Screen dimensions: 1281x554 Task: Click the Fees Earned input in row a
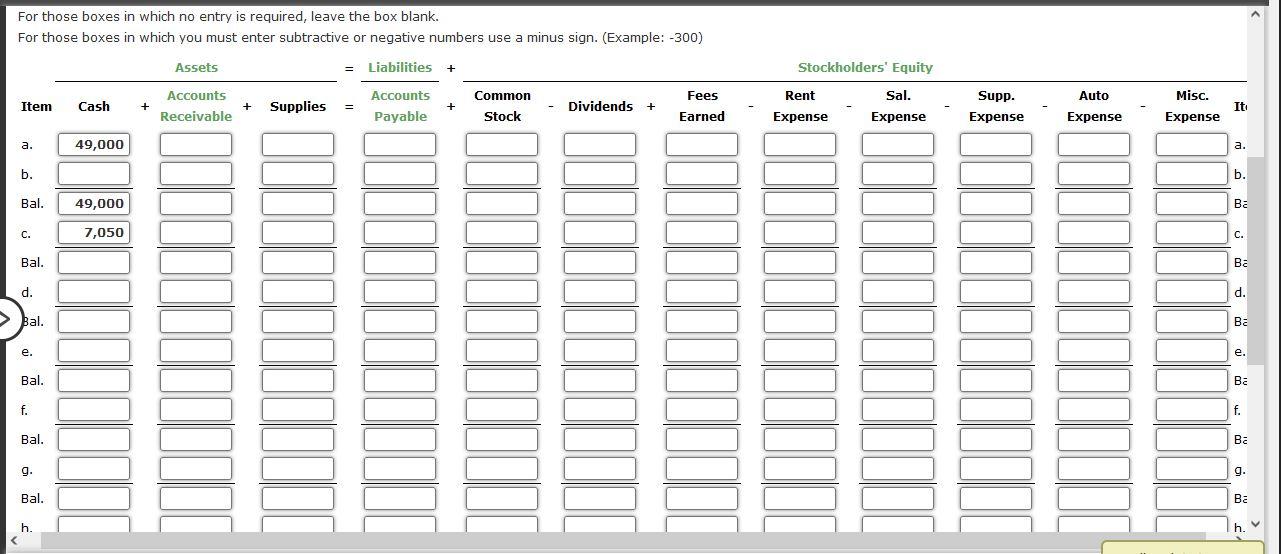(x=702, y=144)
